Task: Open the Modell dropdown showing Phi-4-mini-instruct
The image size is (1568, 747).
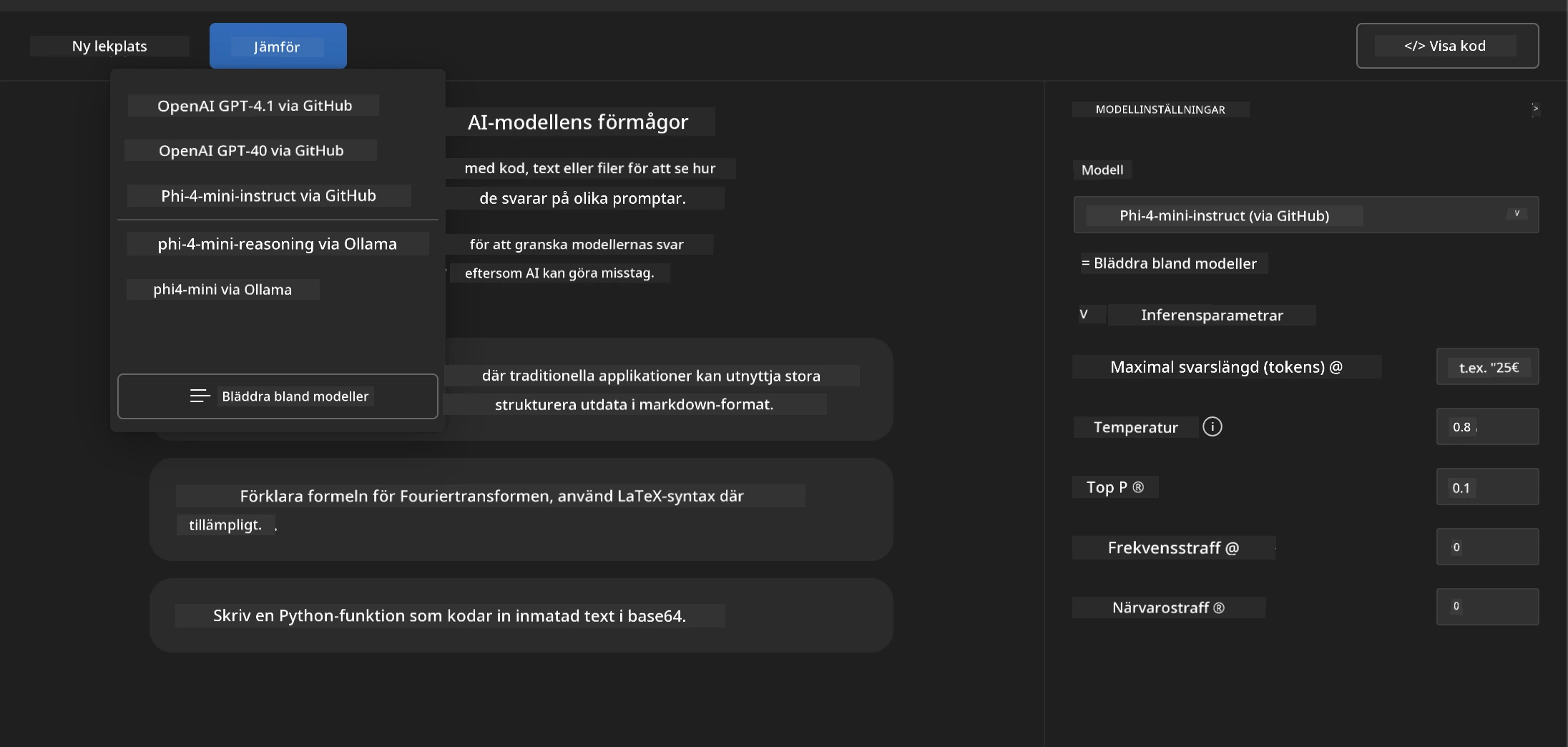Action: (x=1305, y=215)
